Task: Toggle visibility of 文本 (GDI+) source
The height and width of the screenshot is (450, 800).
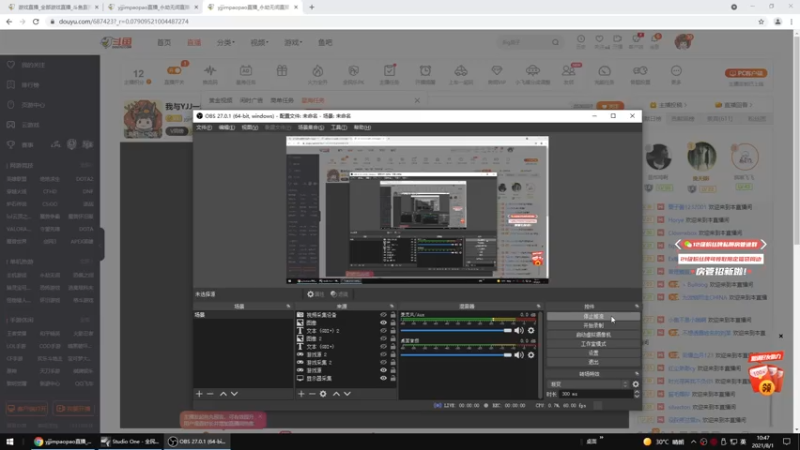Action: [x=383, y=346]
